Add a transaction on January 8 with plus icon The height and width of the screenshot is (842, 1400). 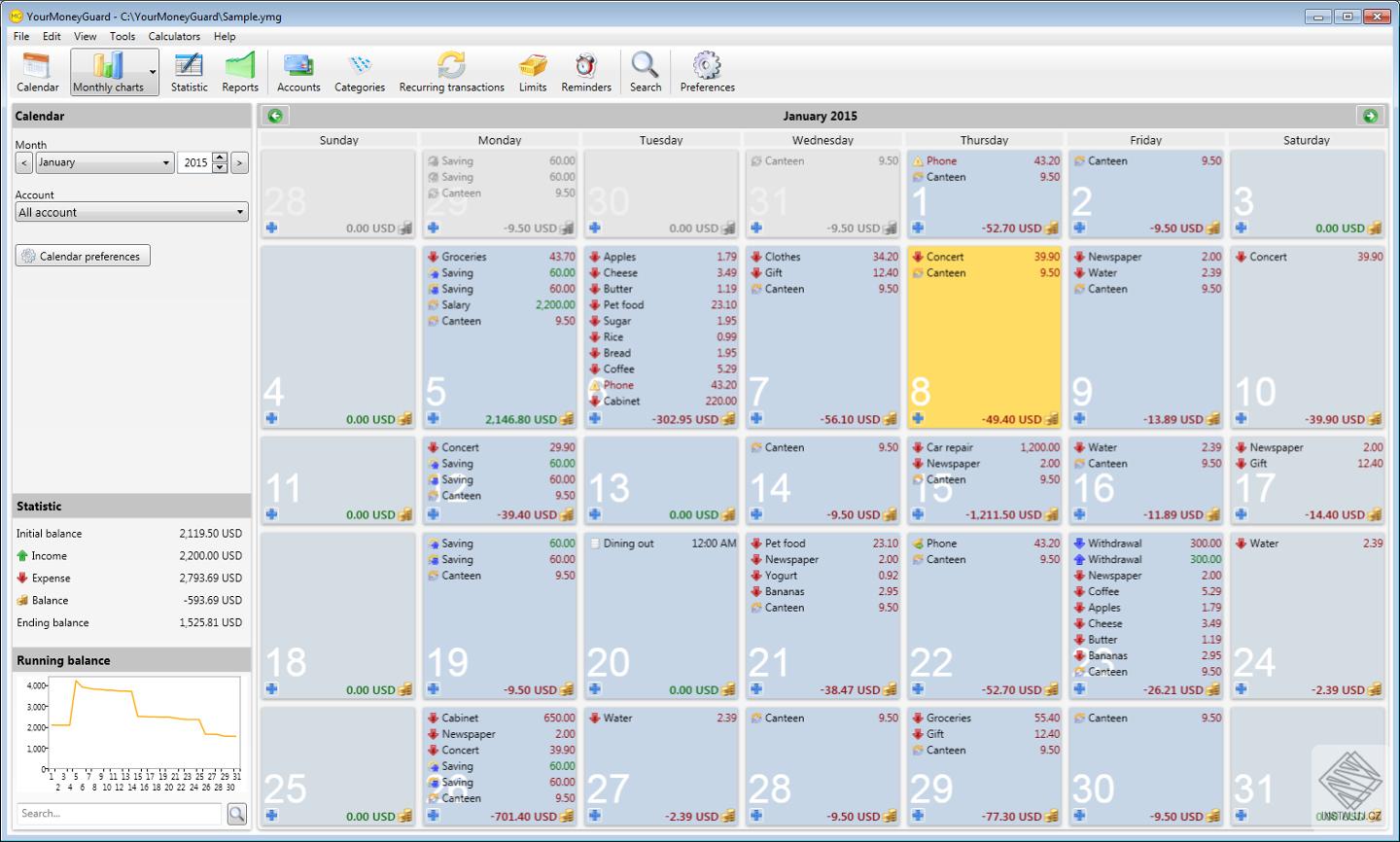click(918, 419)
